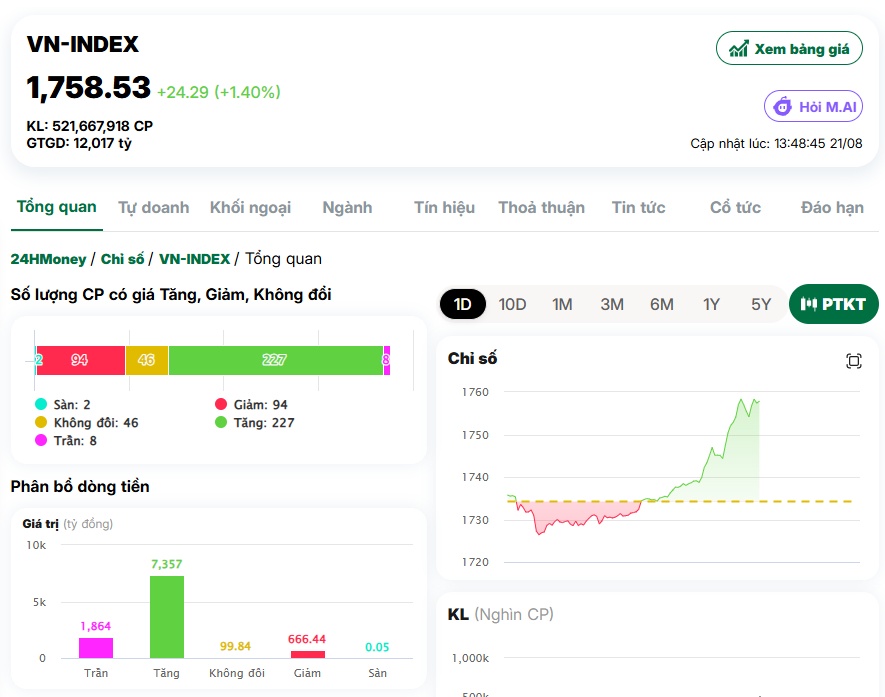Click the chart icon in Xem bảng giá
Image resolution: width=885 pixels, height=697 pixels.
point(739,49)
